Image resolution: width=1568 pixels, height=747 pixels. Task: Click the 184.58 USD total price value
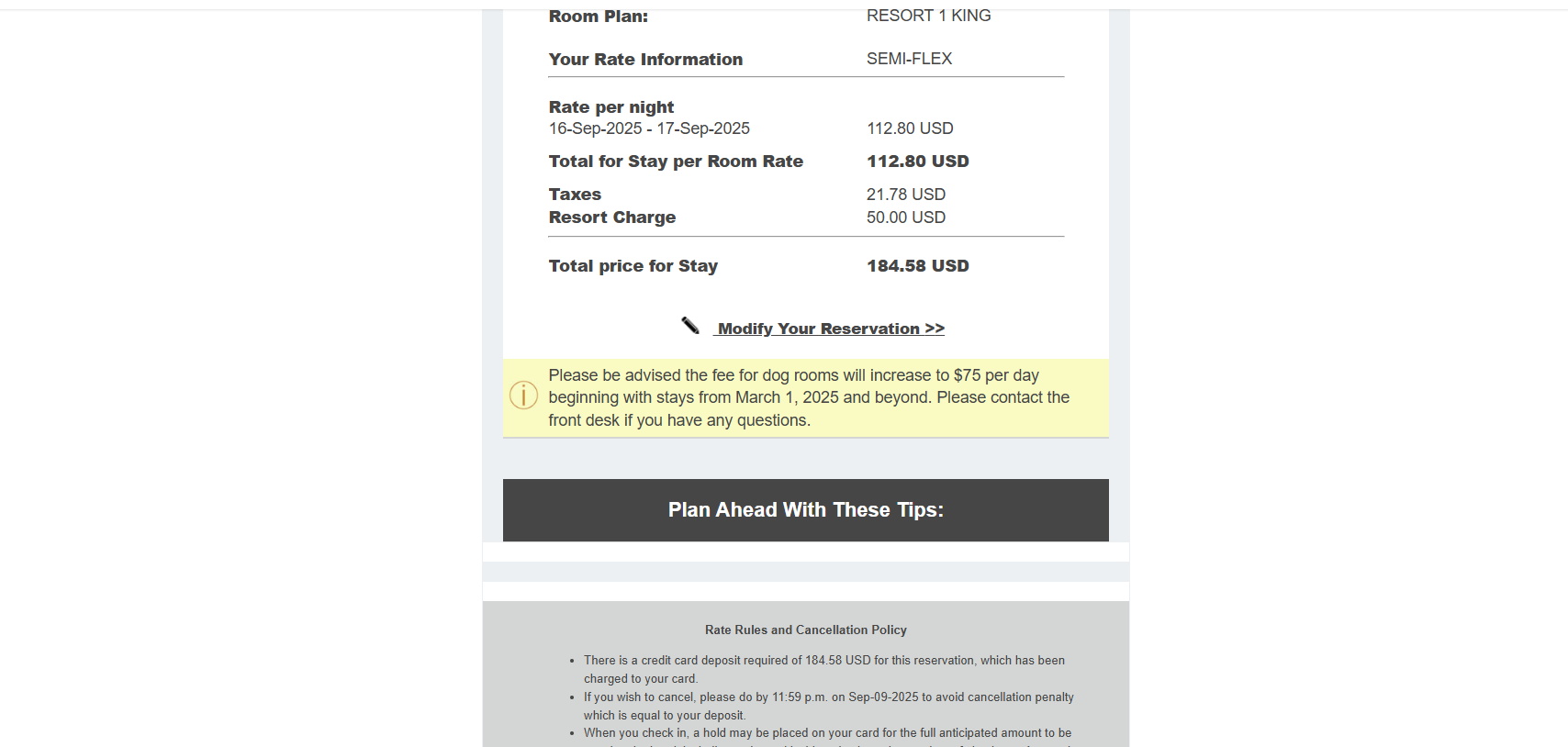pos(917,266)
